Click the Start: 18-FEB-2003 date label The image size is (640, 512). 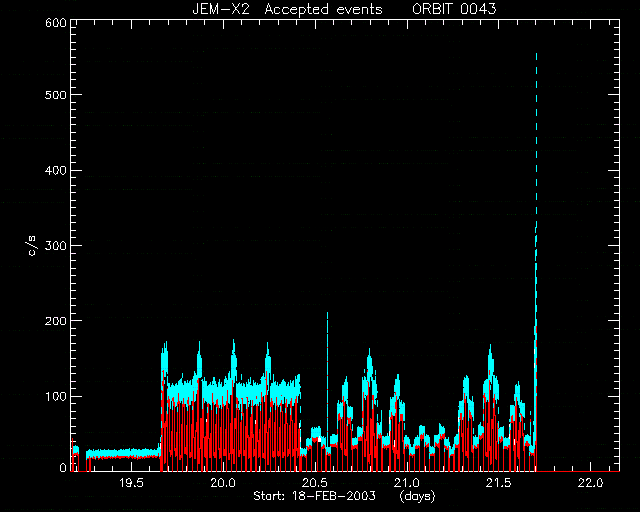314,496
